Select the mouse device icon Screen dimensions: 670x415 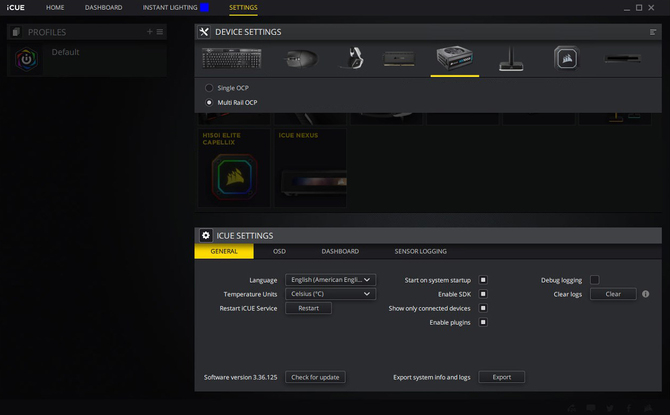[301, 58]
